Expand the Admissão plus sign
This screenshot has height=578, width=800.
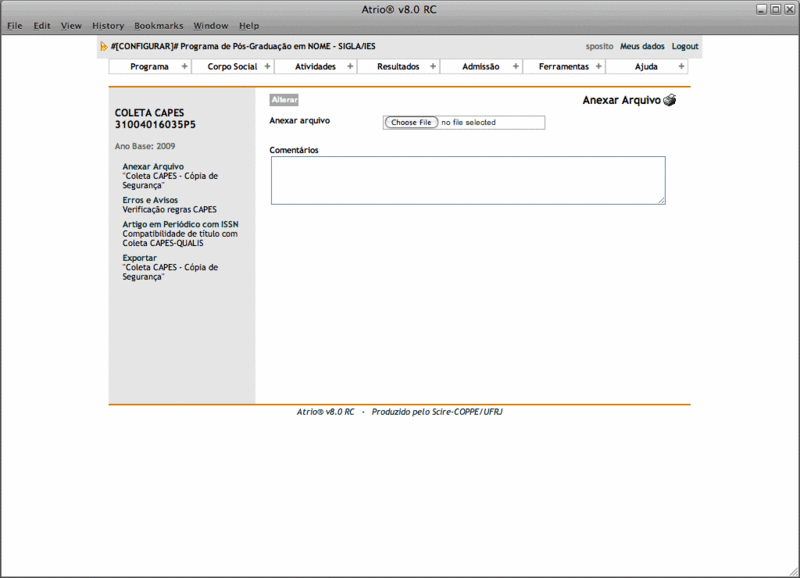coord(516,67)
